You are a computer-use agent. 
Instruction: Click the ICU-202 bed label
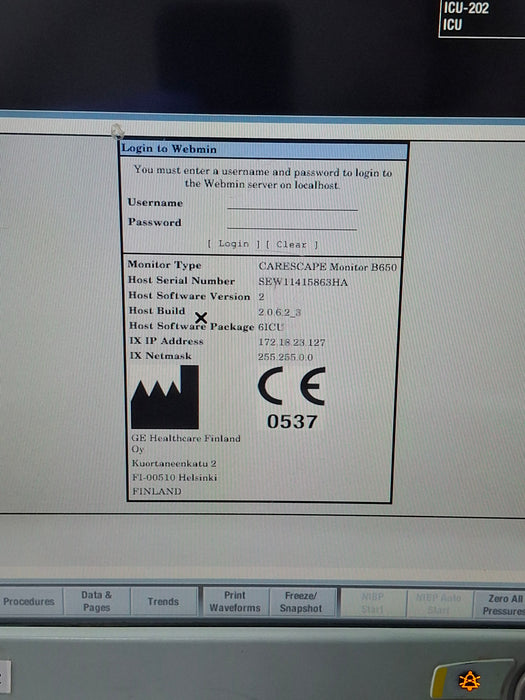tap(466, 8)
